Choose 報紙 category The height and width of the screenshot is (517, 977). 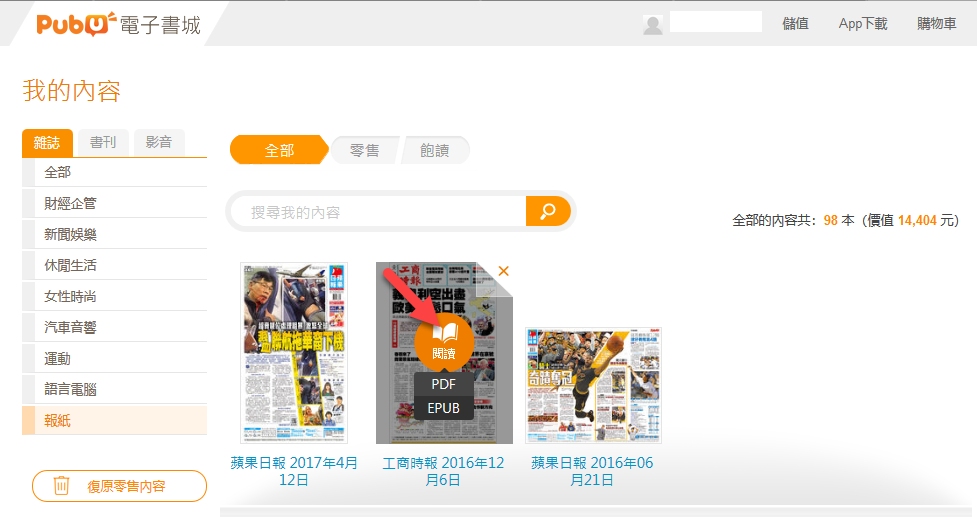click(x=115, y=420)
